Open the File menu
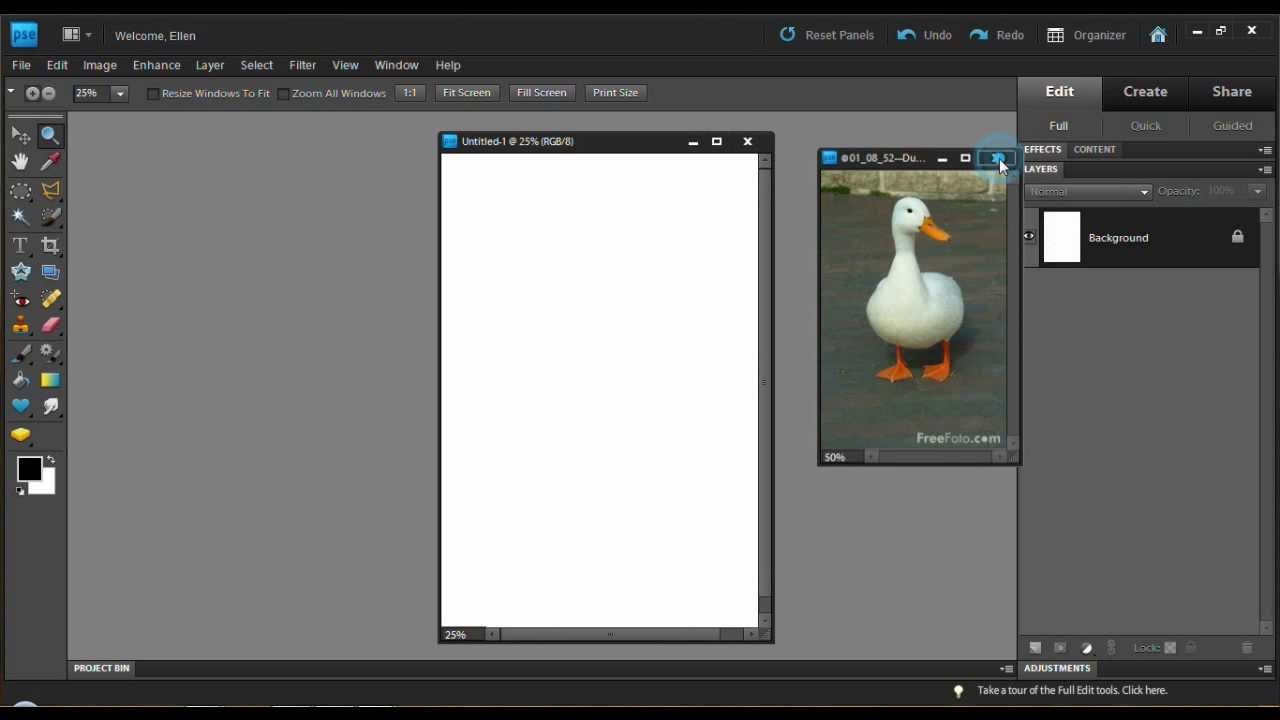The image size is (1280, 720). [21, 65]
